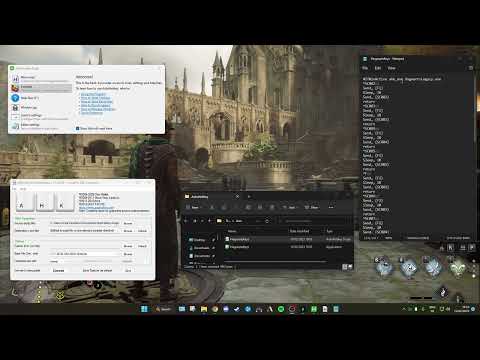Select the AutoHotkey Script file row
This screenshot has width=480, height=360.
tap(288, 239)
